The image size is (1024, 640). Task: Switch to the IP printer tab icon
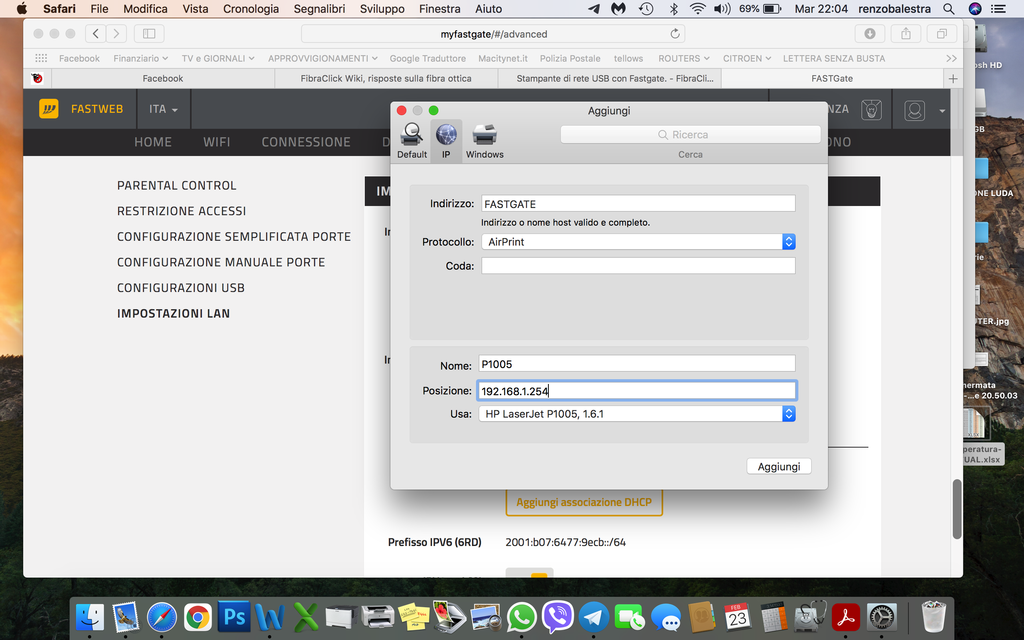[446, 139]
